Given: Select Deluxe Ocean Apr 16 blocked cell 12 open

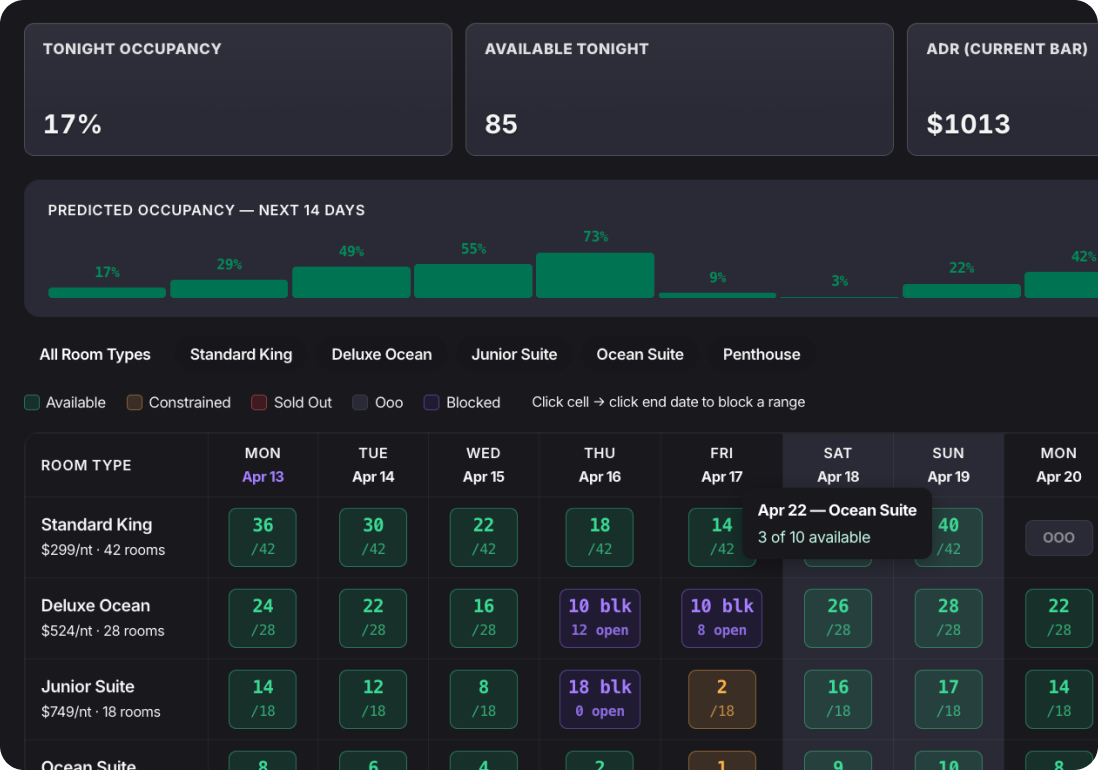Looking at the screenshot, I should pos(599,618).
